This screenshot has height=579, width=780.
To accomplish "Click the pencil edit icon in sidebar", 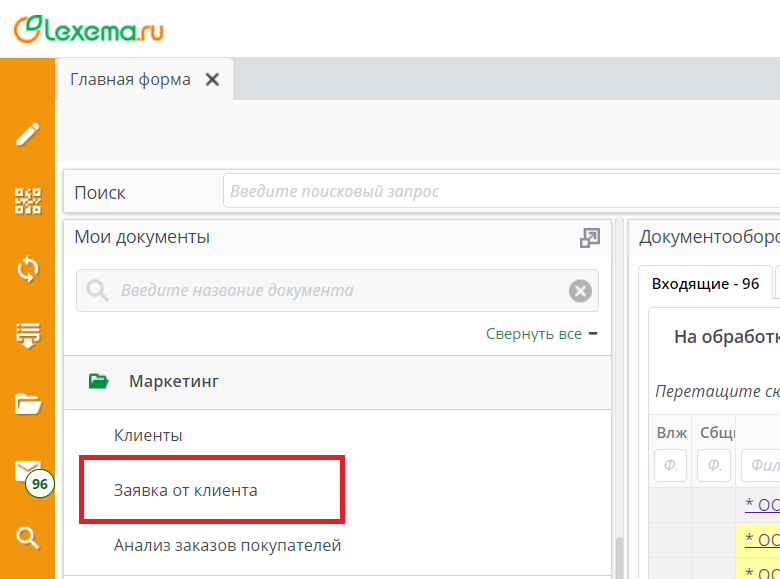I will click(28, 135).
